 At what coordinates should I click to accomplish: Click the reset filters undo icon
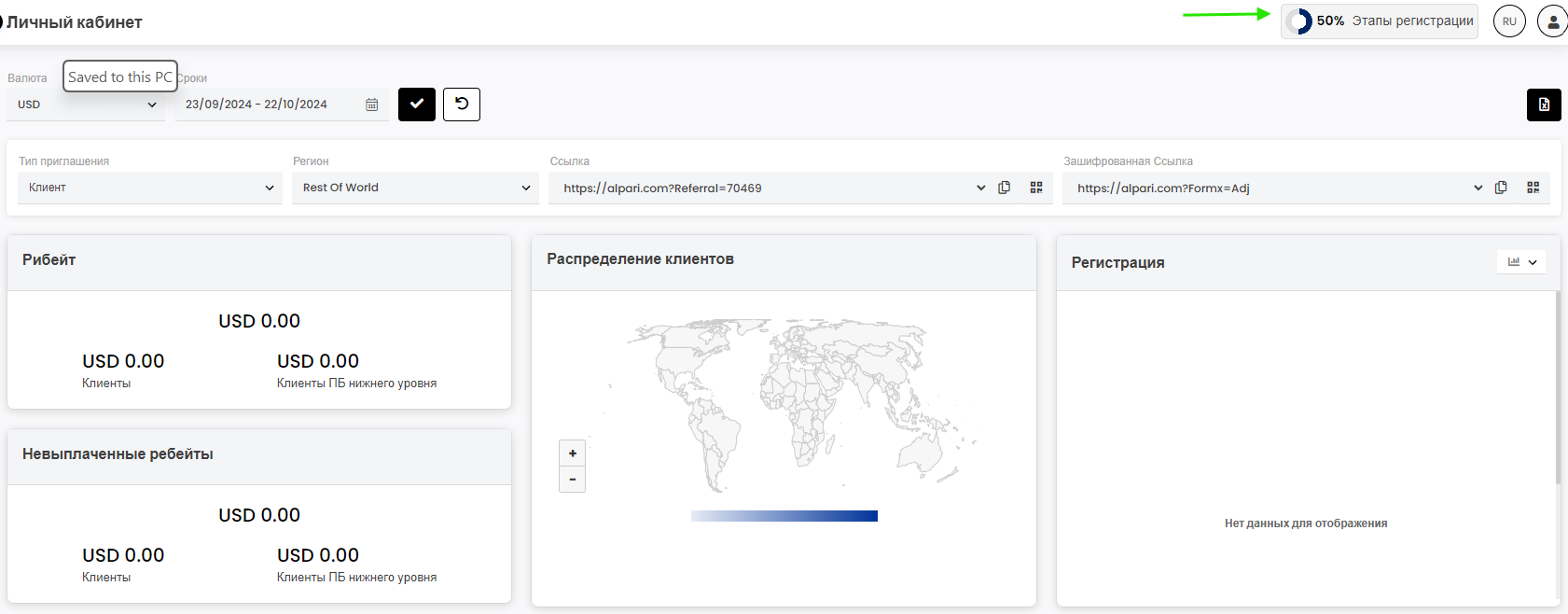tap(462, 105)
